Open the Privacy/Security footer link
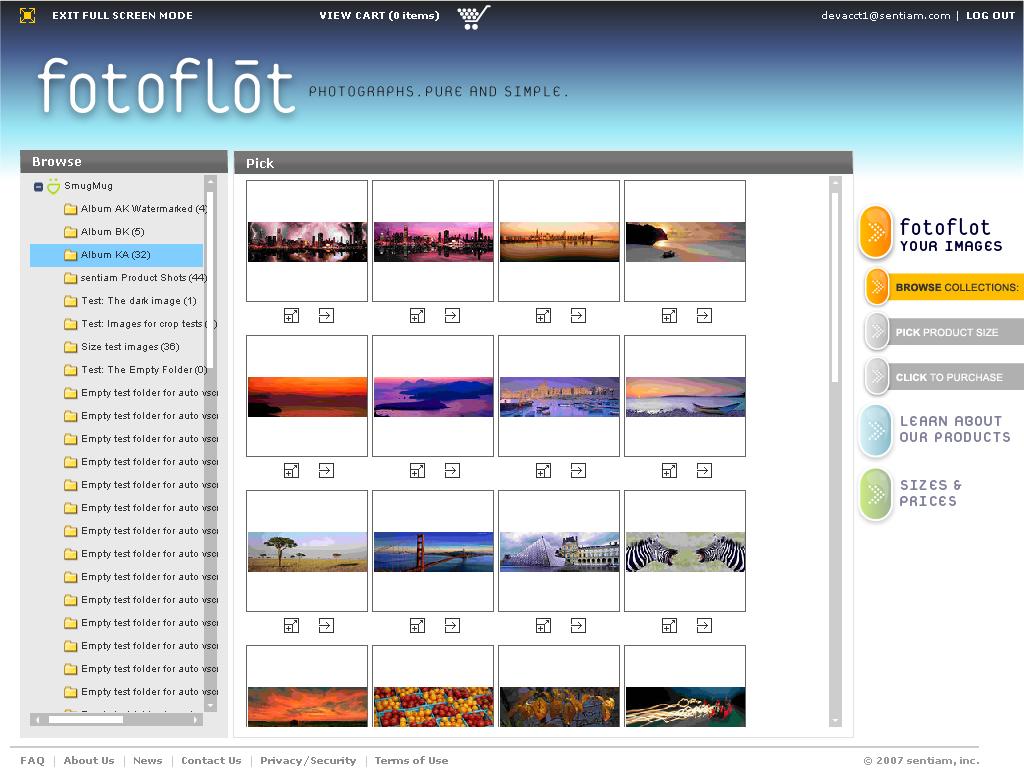This screenshot has width=1024, height=768. (x=308, y=760)
